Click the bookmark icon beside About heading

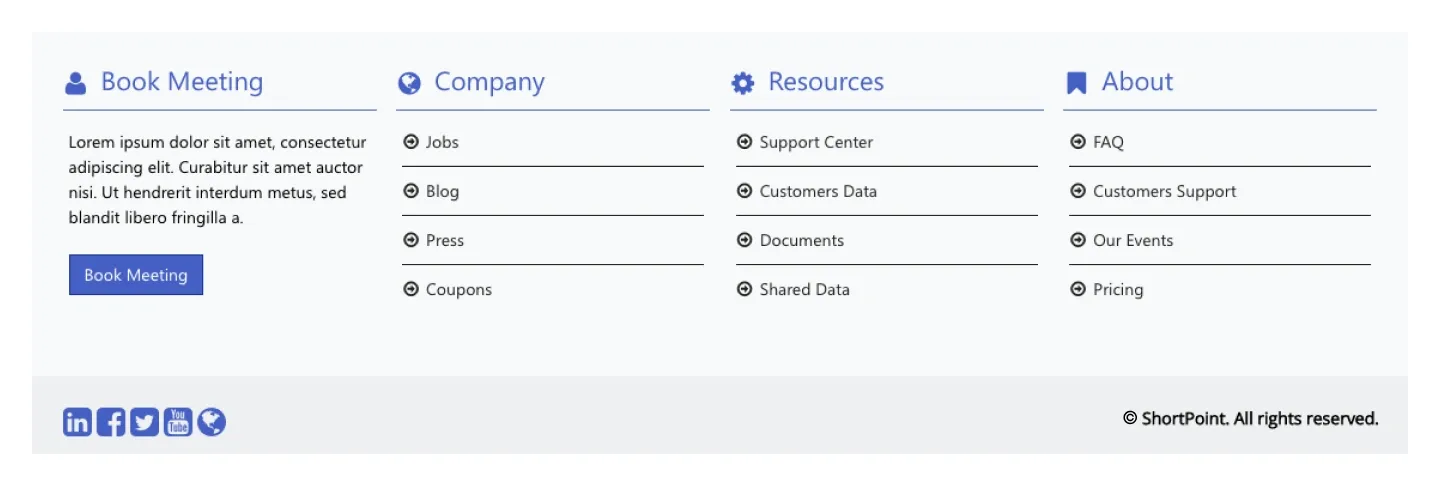point(1076,83)
